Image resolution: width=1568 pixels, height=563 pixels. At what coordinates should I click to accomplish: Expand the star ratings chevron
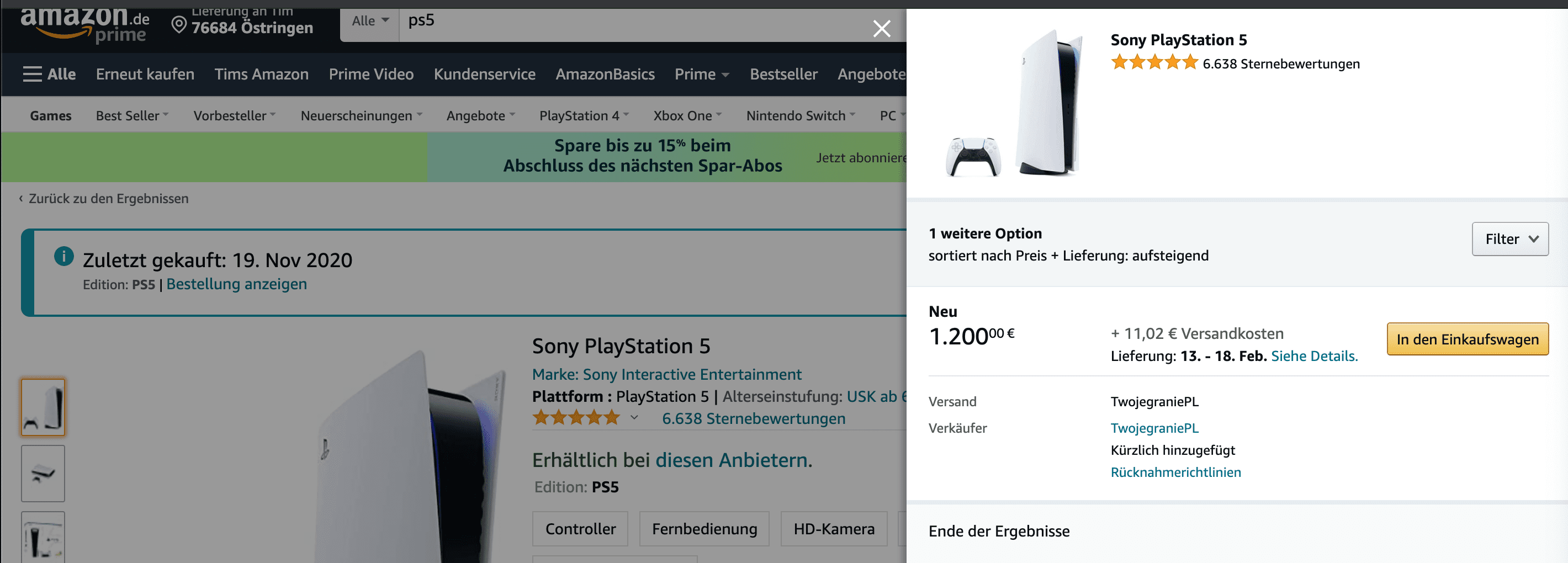click(634, 418)
